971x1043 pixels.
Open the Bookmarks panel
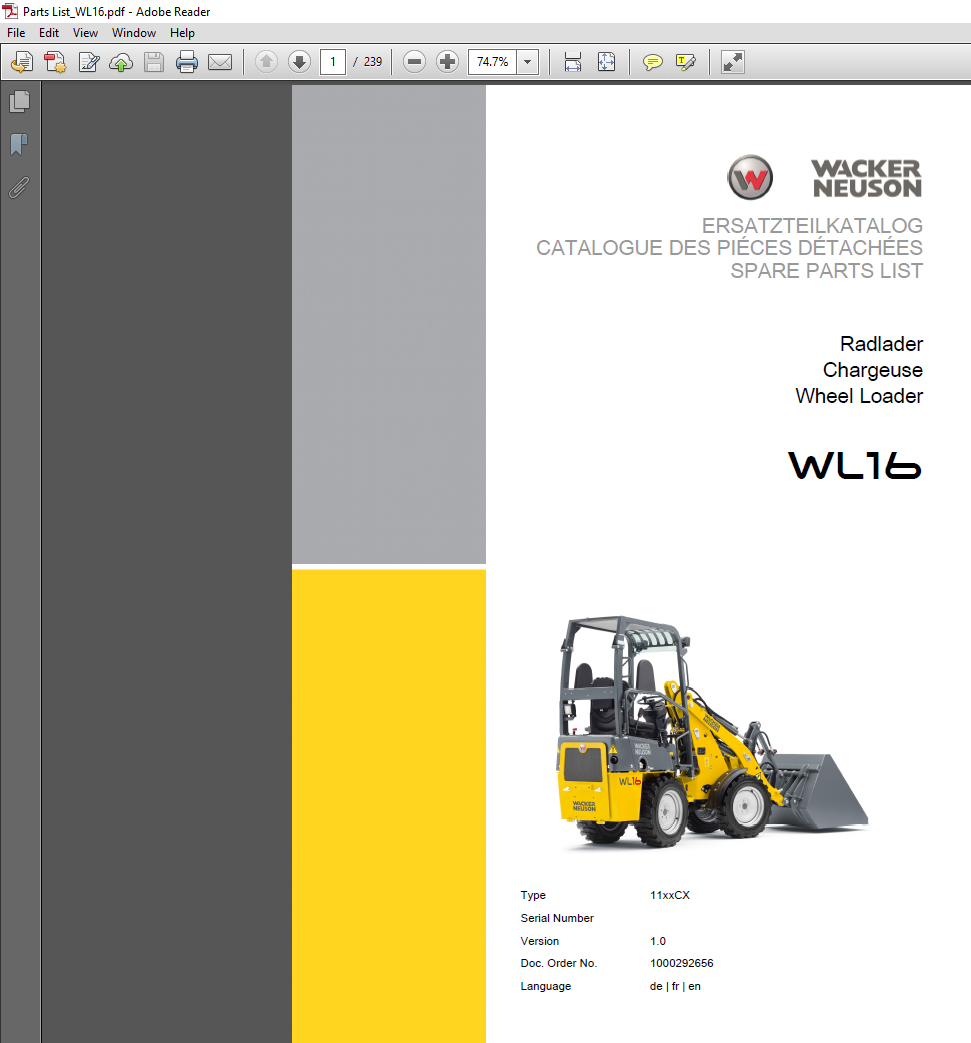pyautogui.click(x=18, y=144)
